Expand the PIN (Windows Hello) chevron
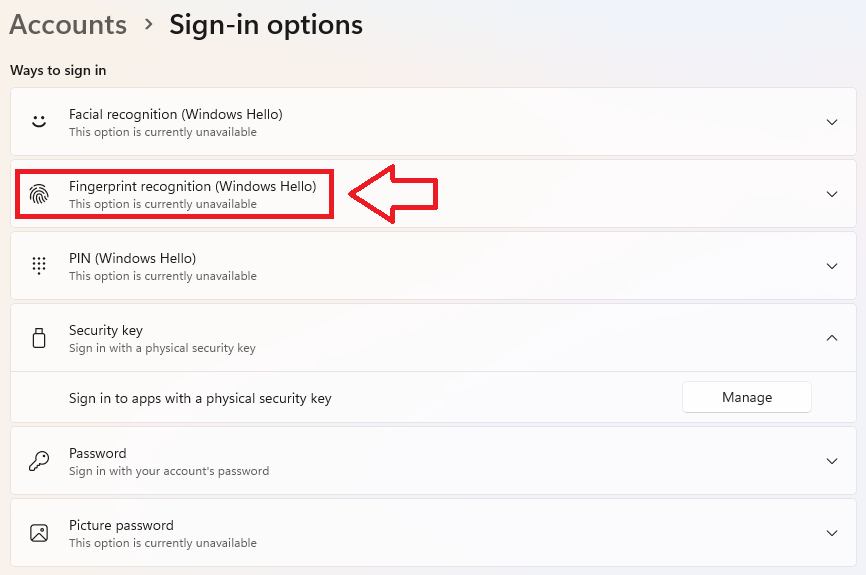Image resolution: width=866 pixels, height=575 pixels. [831, 266]
